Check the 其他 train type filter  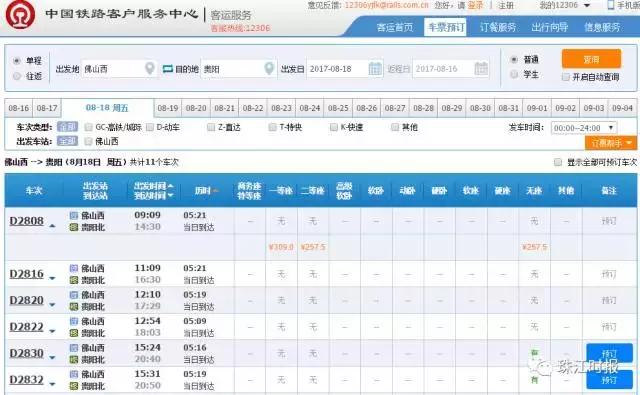coord(395,127)
